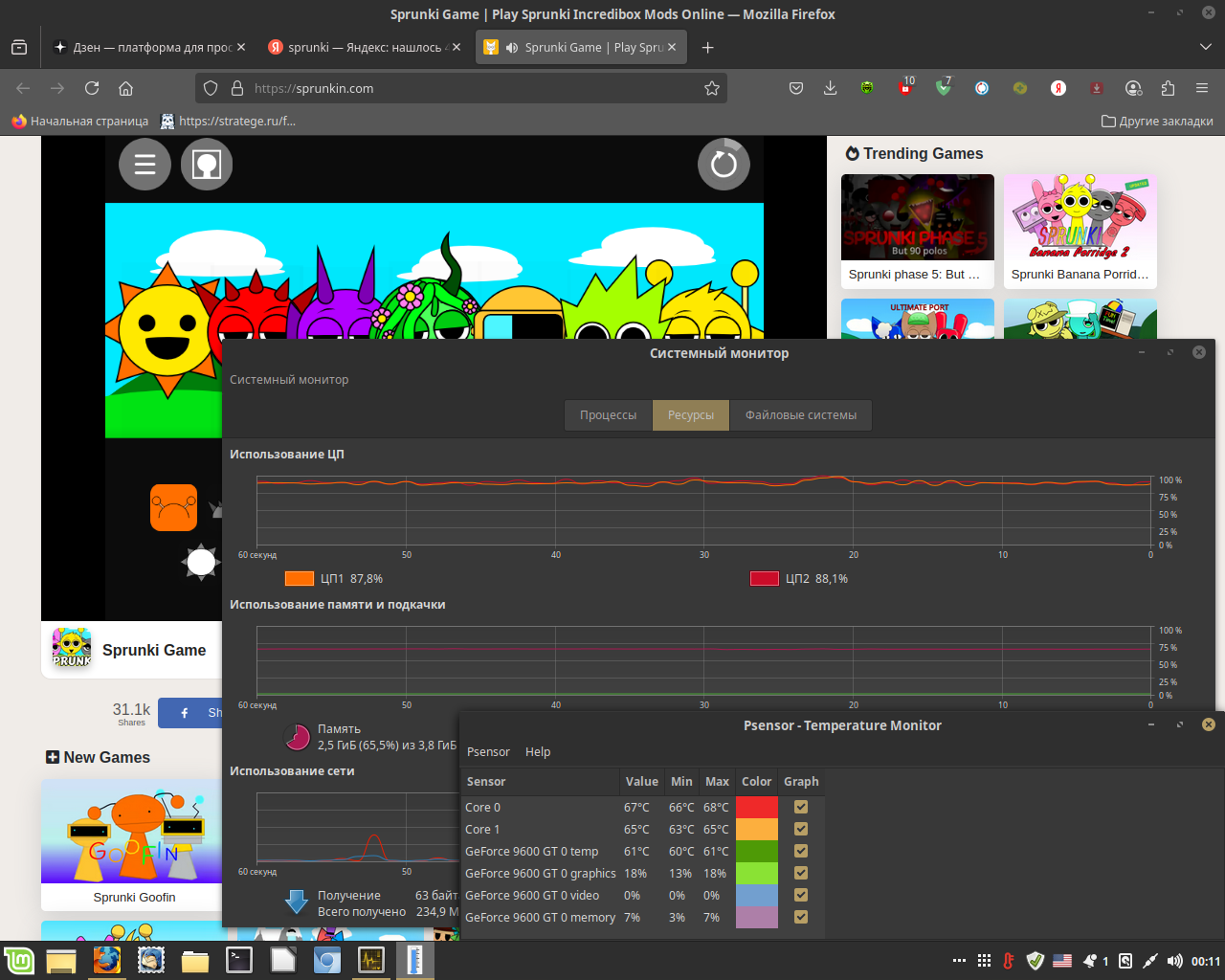Screen dimensions: 1225x980
Task: Open the green shield extension with badge 7
Action: [944, 88]
